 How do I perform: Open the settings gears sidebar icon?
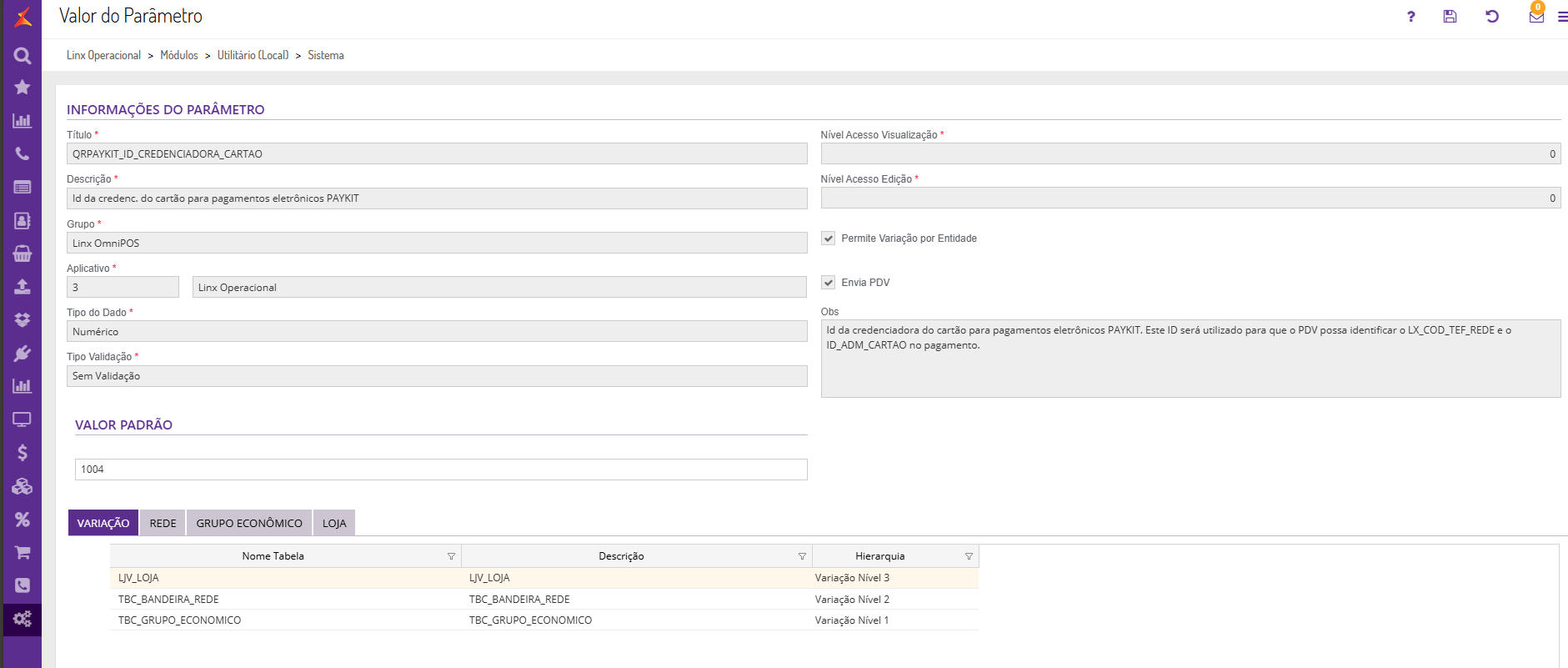(23, 619)
